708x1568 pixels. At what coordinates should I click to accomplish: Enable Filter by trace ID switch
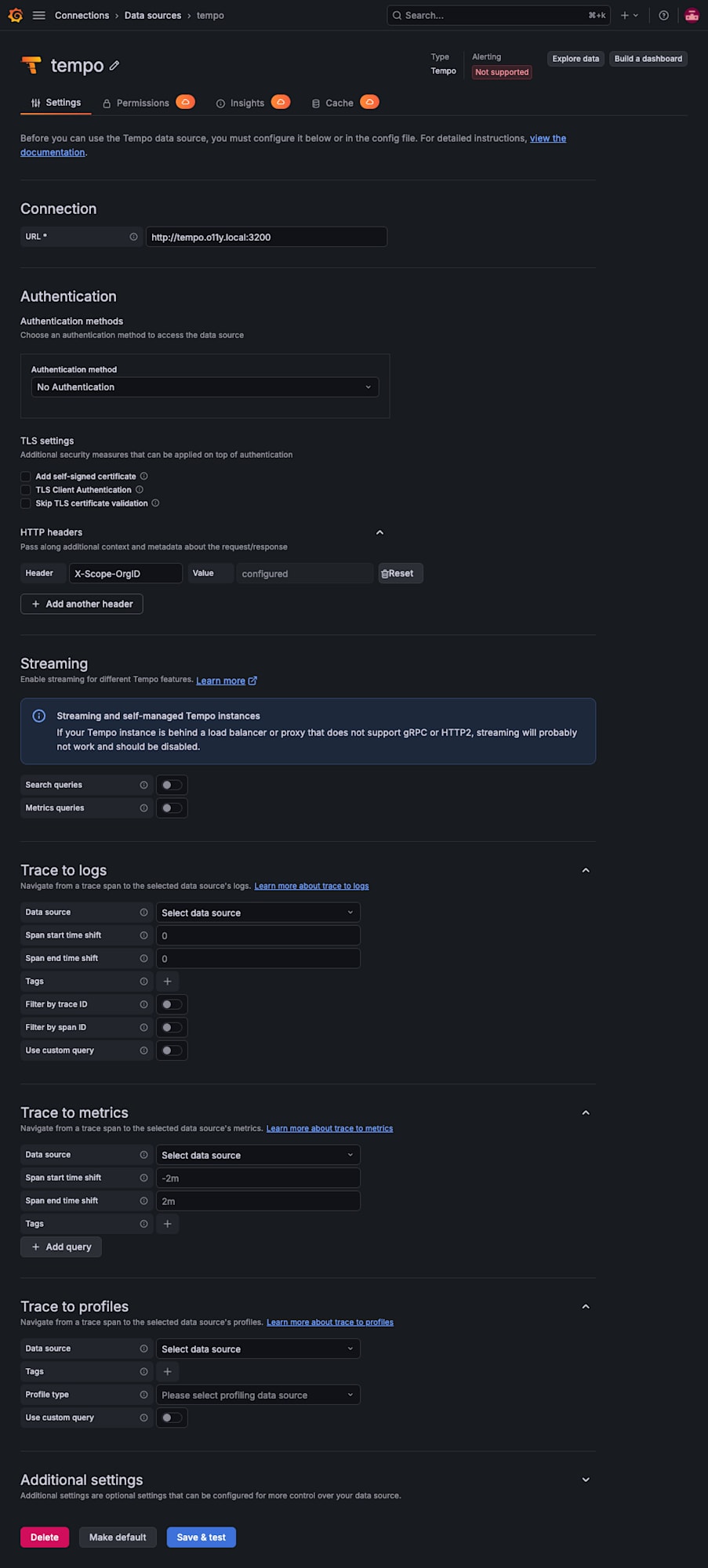[172, 1004]
